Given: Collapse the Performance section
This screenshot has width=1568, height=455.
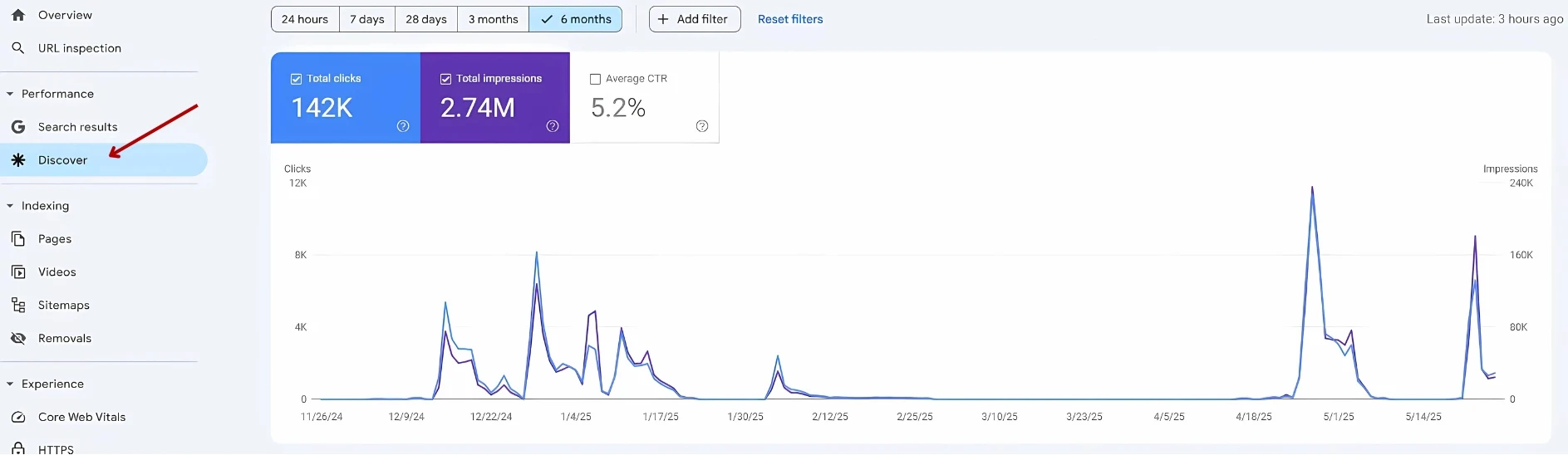Looking at the screenshot, I should click(10, 94).
